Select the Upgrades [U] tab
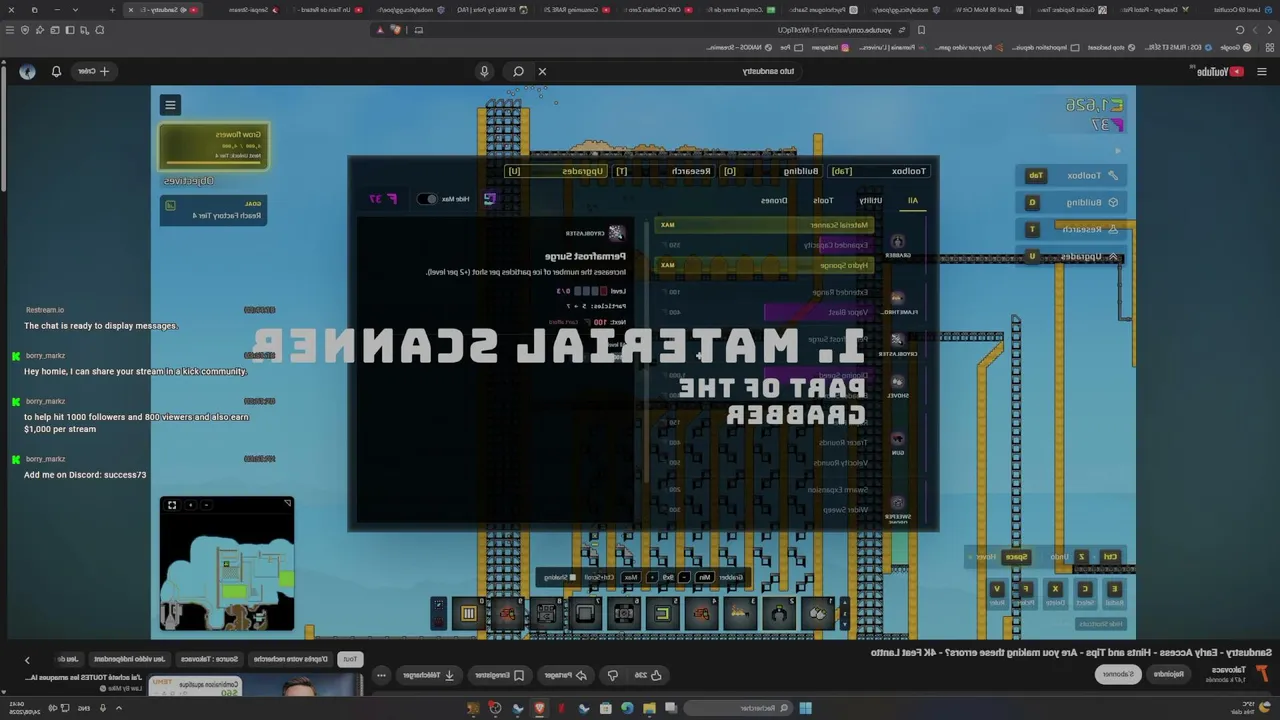1280x720 pixels. (557, 171)
